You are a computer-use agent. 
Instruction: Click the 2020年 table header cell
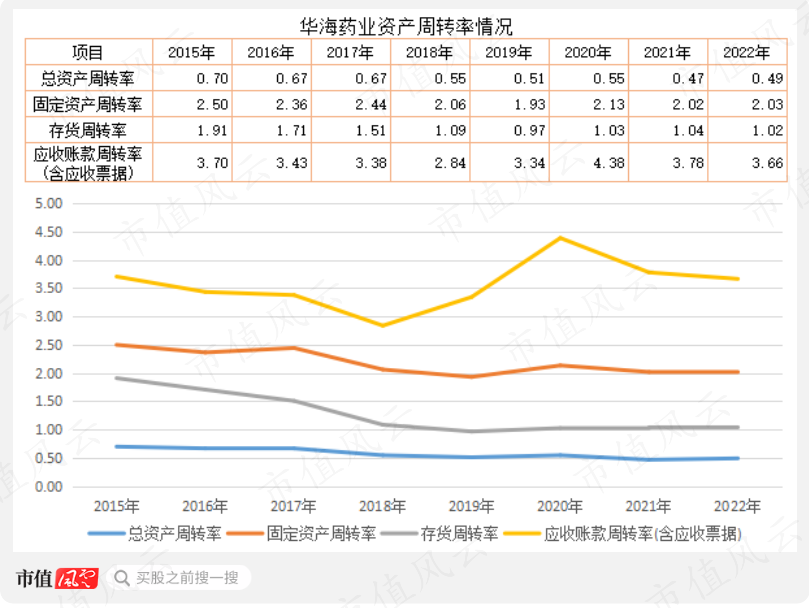pos(589,52)
